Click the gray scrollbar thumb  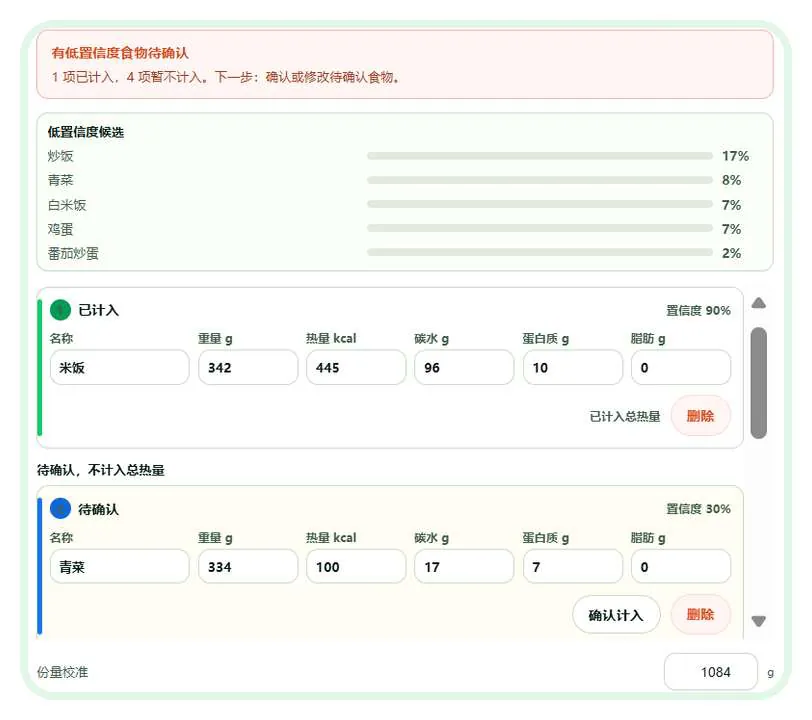coord(759,383)
